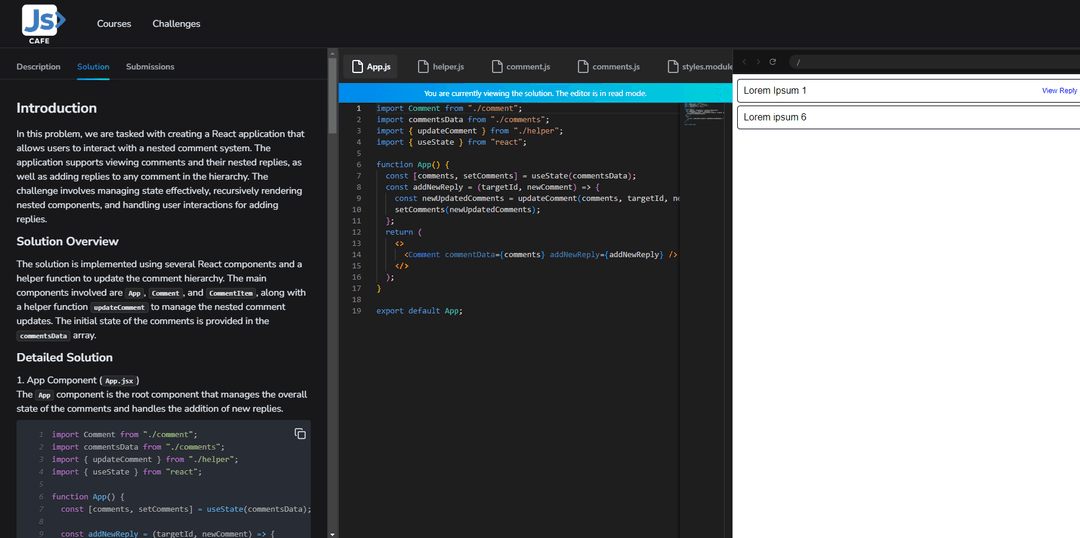The height and width of the screenshot is (538, 1080).
Task: Click the Introduction heading
Action: click(56, 108)
